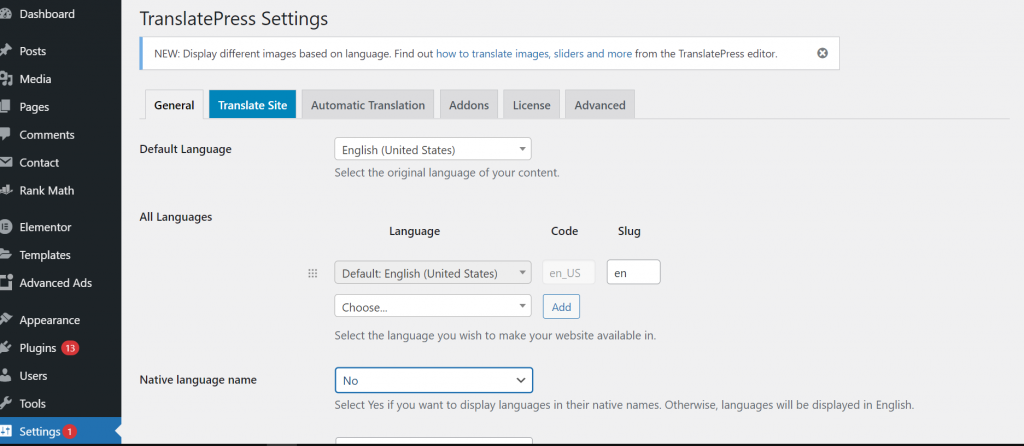This screenshot has height=446, width=1024.
Task: Open the License tab
Action: pos(531,104)
